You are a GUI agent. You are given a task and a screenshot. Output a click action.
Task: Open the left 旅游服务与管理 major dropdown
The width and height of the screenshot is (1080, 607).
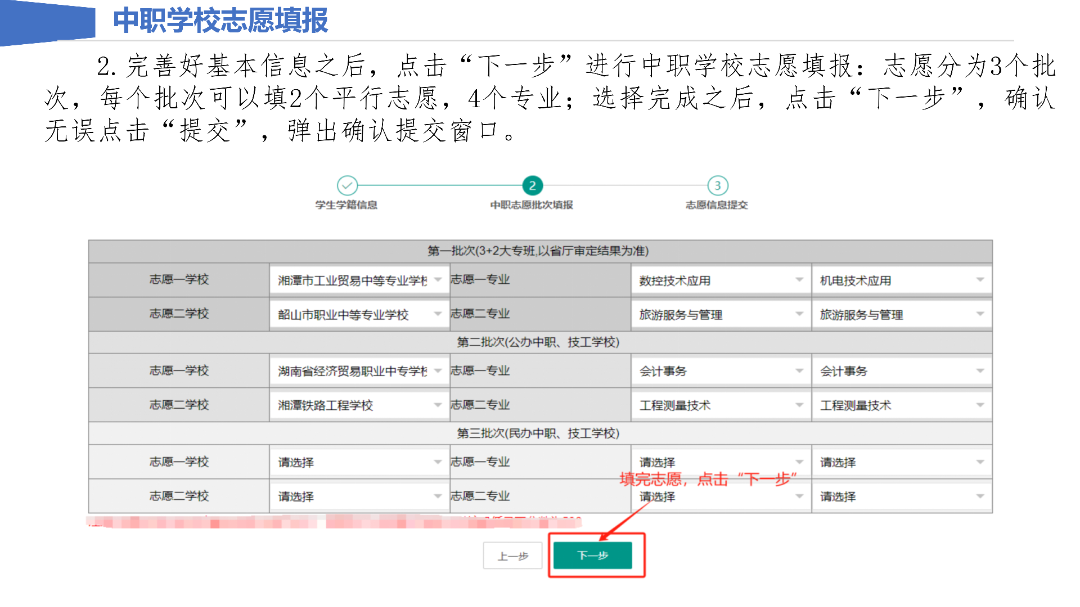coord(720,314)
